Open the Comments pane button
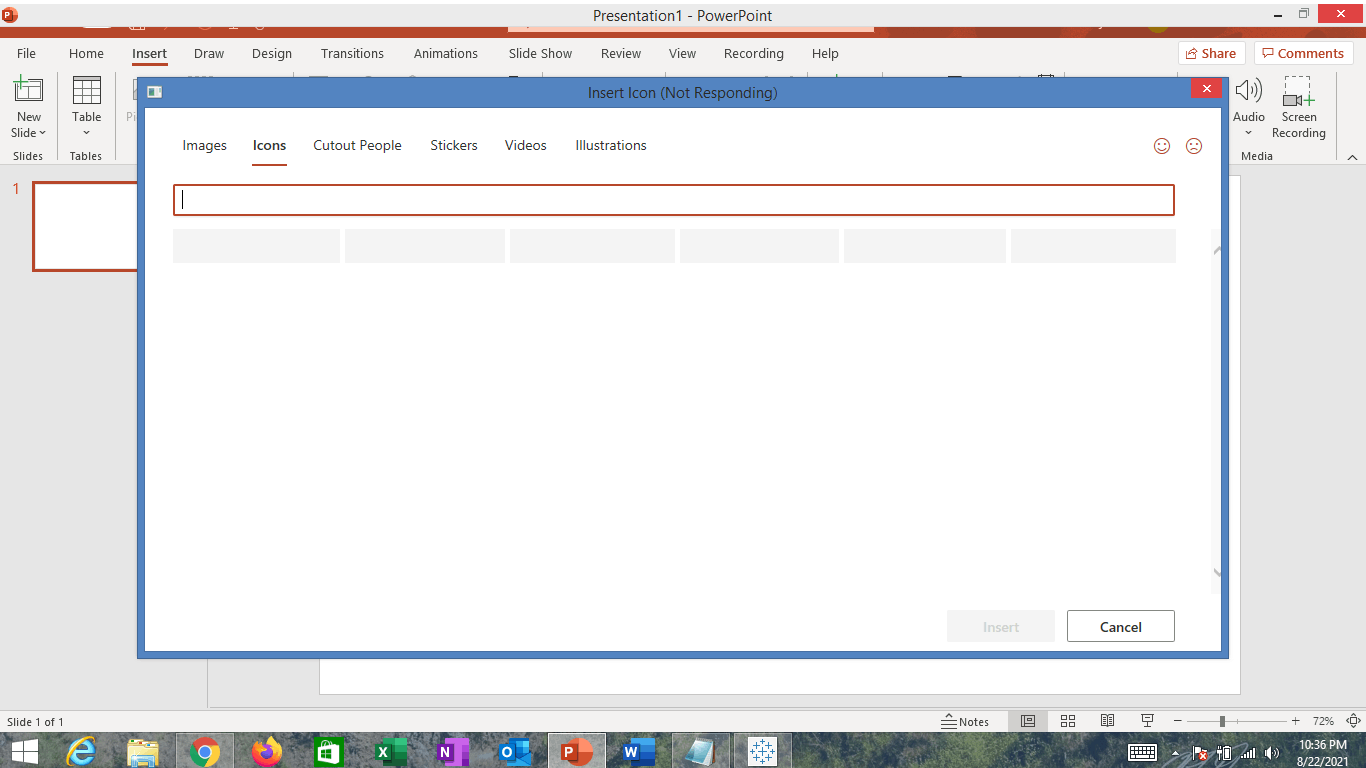 1303,54
